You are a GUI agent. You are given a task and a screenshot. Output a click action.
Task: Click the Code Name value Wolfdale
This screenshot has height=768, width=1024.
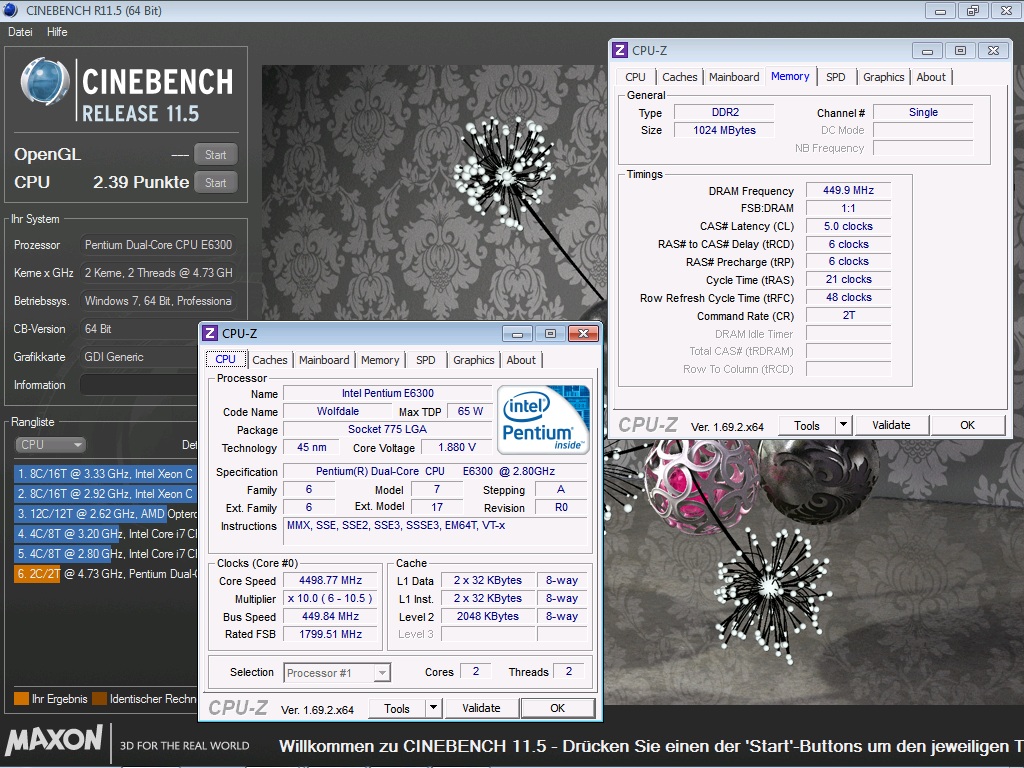click(338, 411)
